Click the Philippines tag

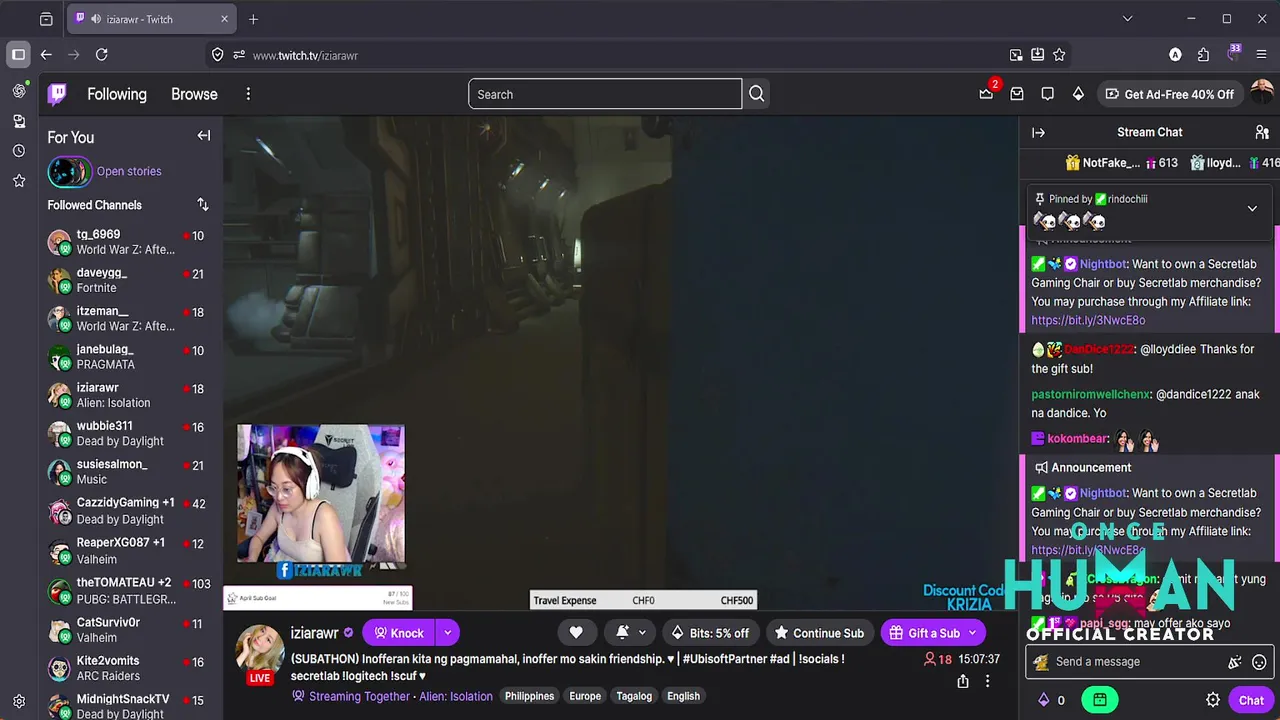click(529, 696)
